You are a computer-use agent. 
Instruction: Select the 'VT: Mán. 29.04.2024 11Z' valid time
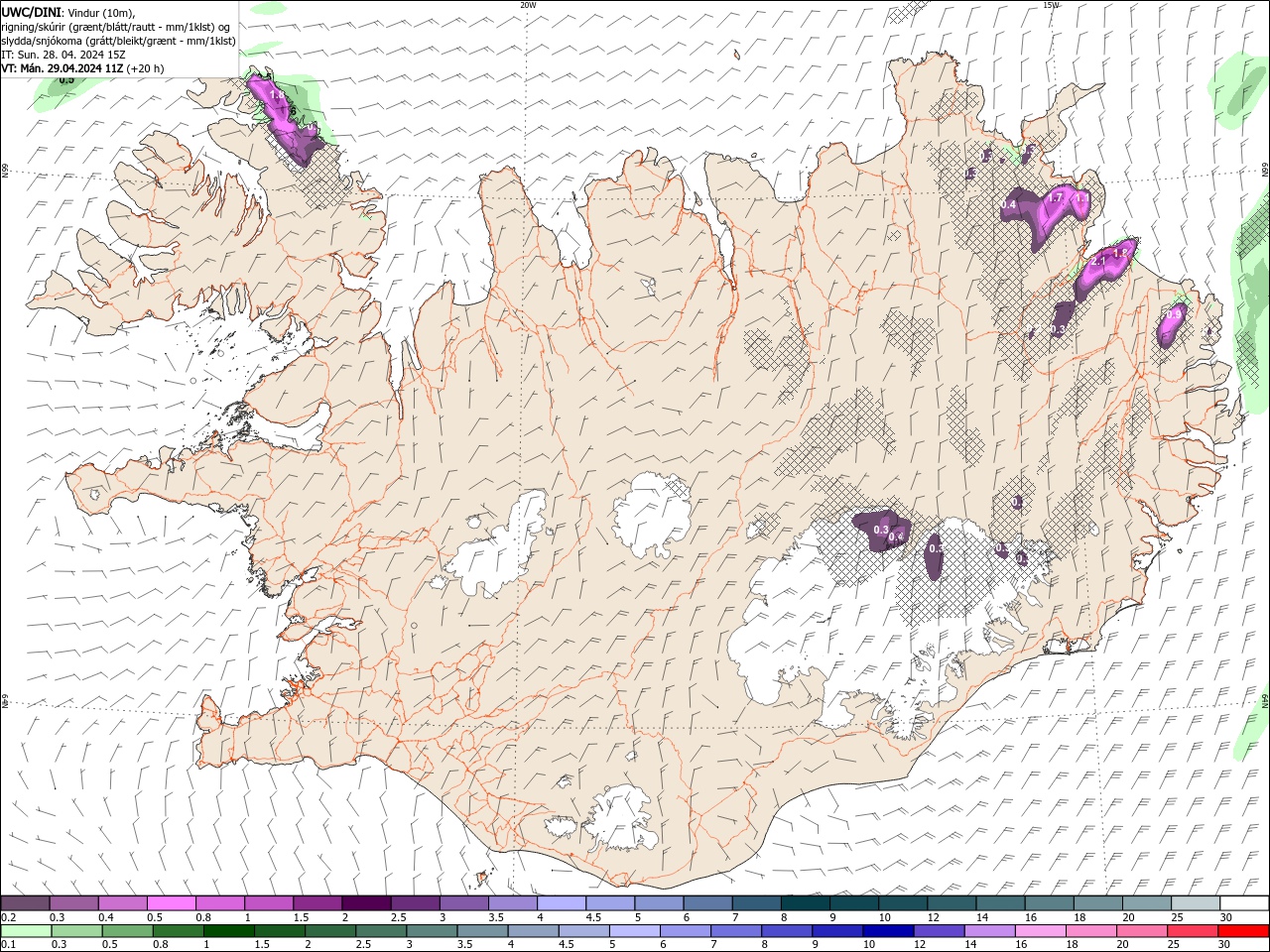[63, 68]
